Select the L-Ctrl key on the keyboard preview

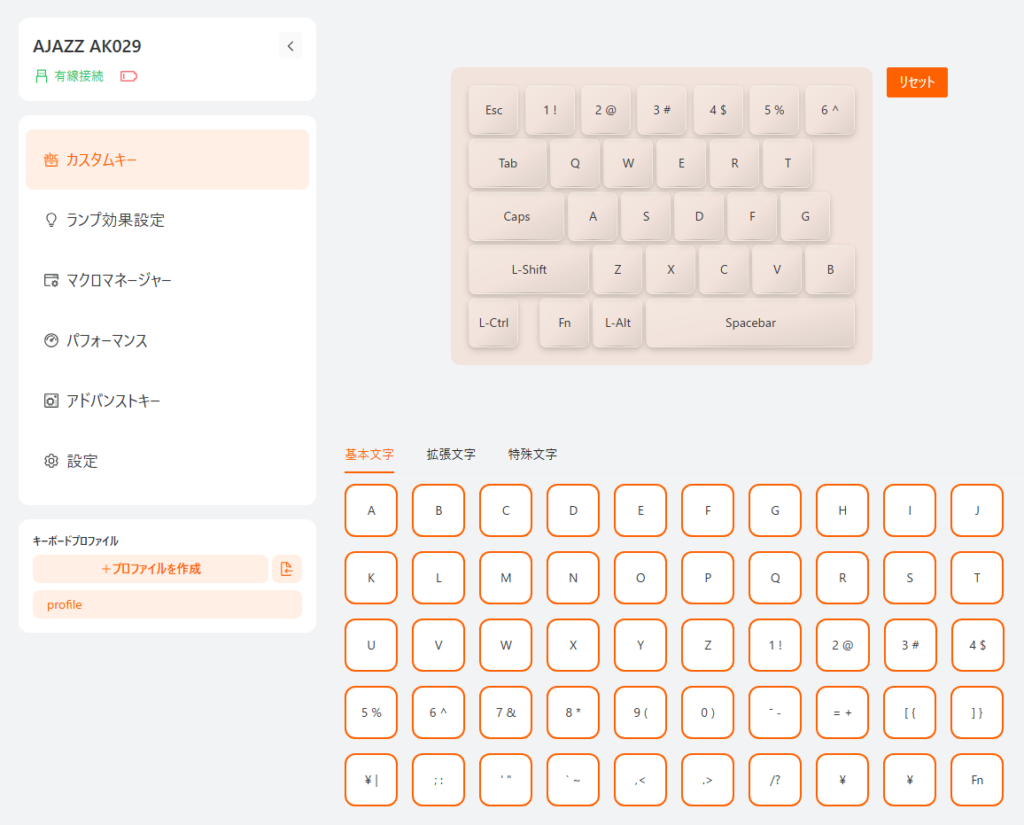click(x=494, y=323)
